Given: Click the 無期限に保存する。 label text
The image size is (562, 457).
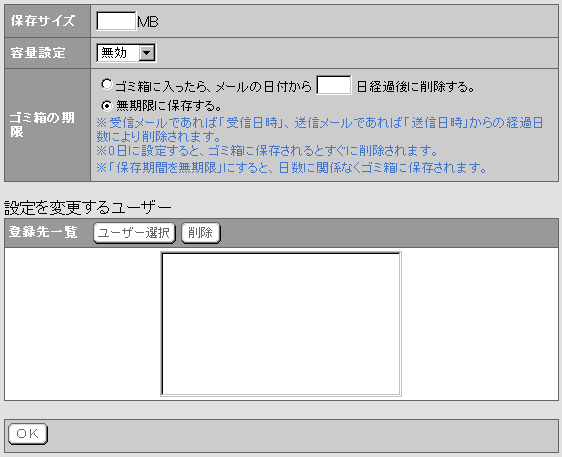Looking at the screenshot, I should (169, 106).
